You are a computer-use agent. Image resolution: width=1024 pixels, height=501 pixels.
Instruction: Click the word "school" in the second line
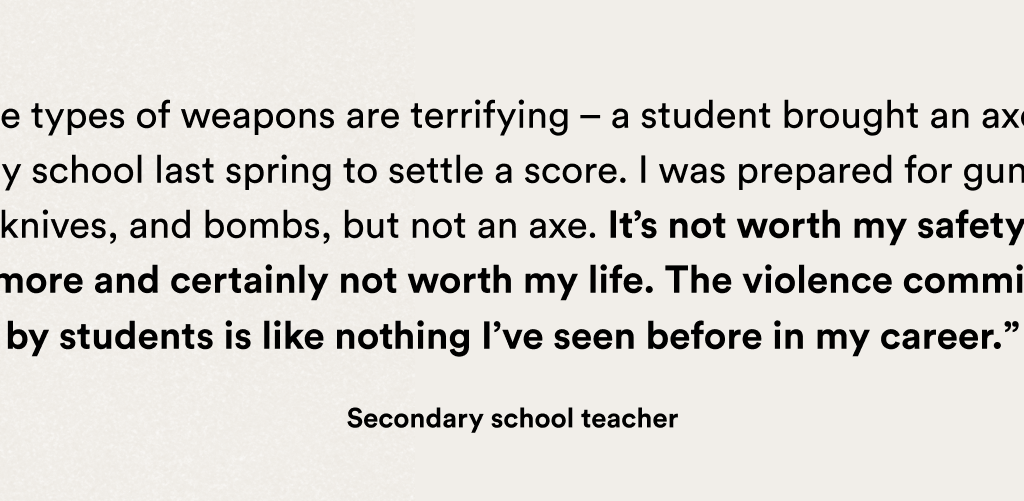click(87, 172)
